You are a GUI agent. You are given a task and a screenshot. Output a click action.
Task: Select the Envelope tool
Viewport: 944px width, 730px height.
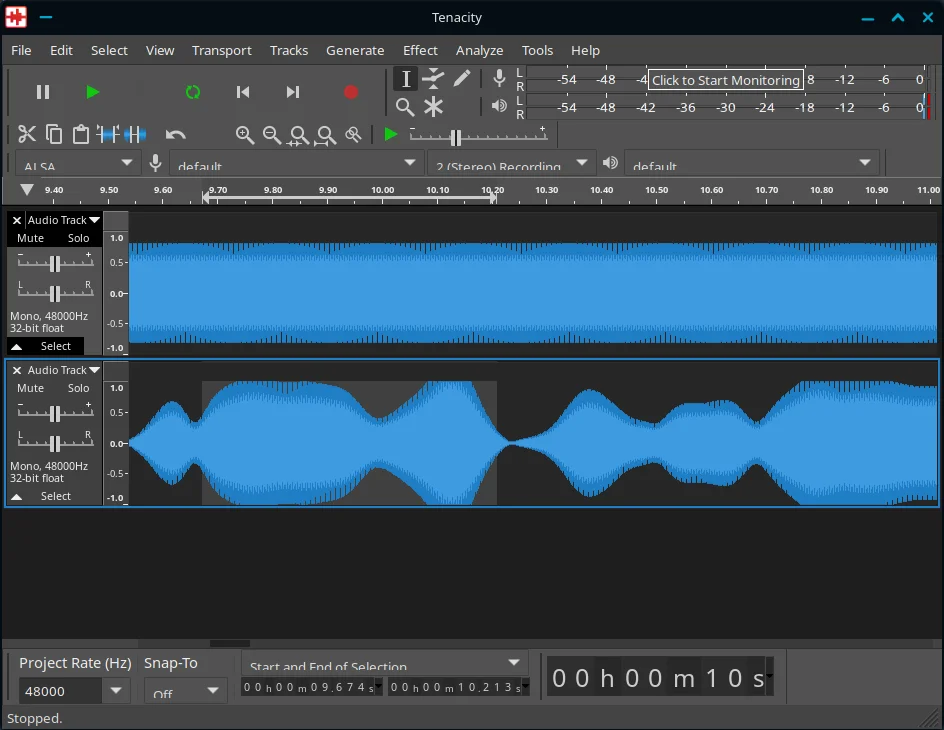coord(433,79)
